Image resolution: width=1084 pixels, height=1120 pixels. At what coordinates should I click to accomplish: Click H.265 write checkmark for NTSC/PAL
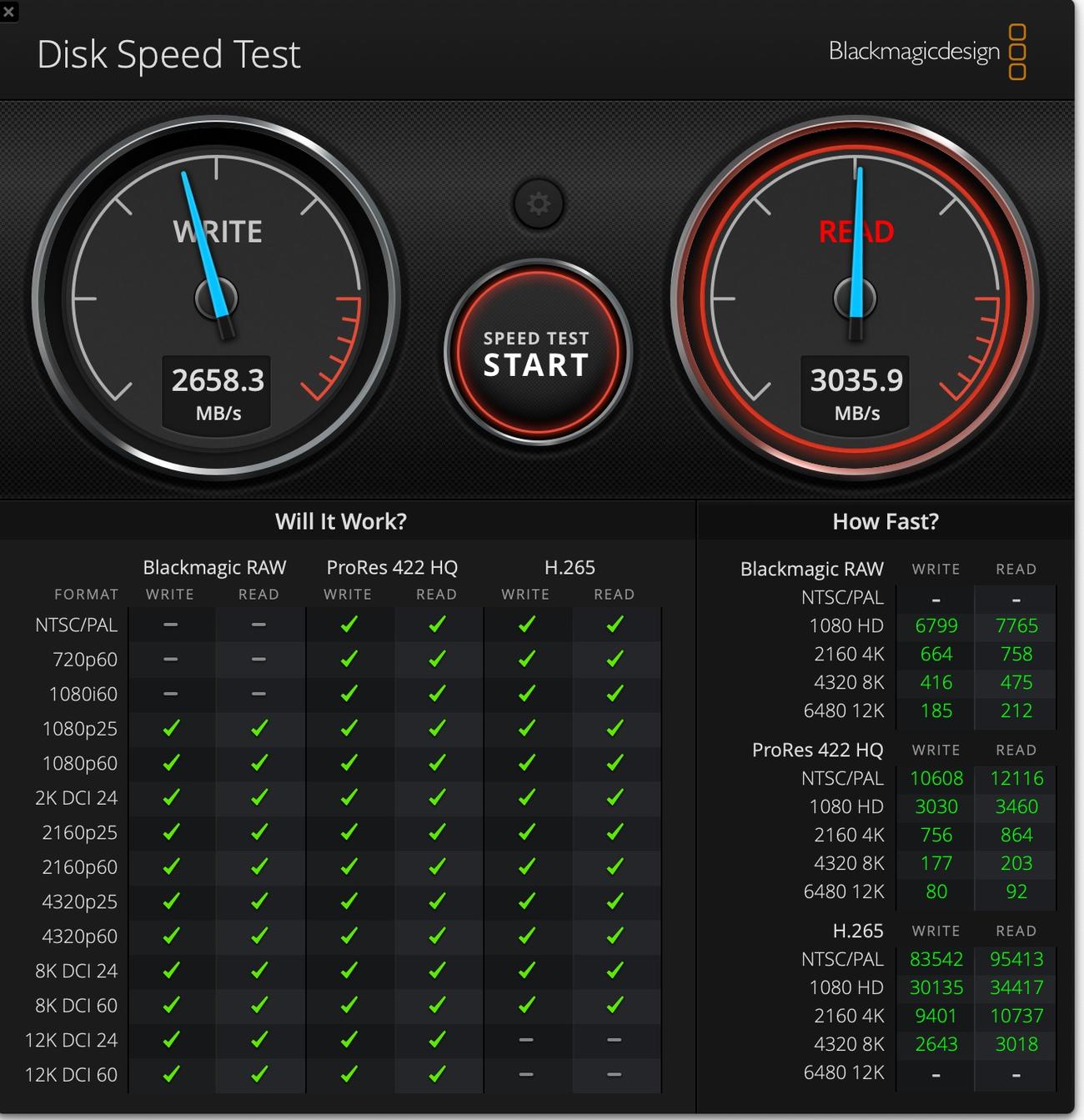[526, 625]
